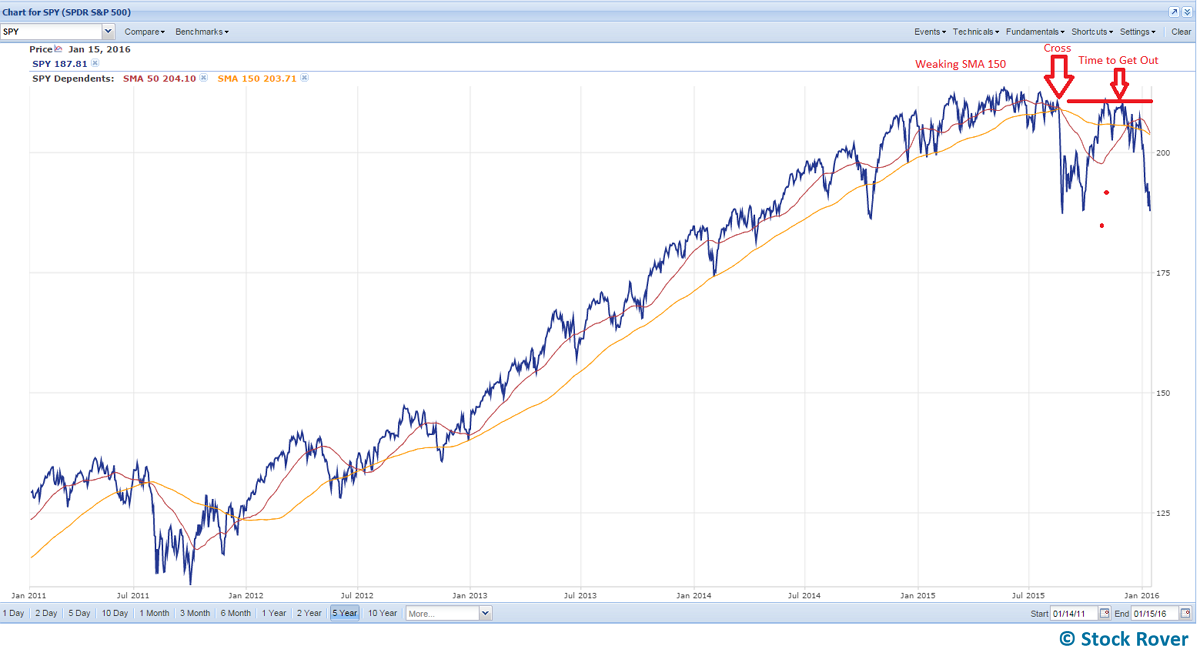
Task: Expand the Benchmarks dropdown
Action: pos(202,32)
